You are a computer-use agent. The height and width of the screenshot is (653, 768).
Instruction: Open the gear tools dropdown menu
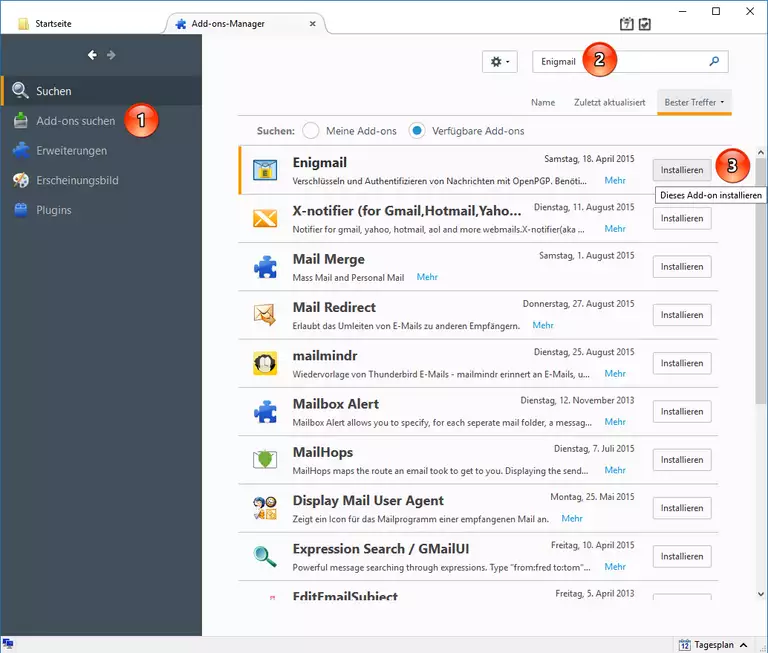(499, 62)
